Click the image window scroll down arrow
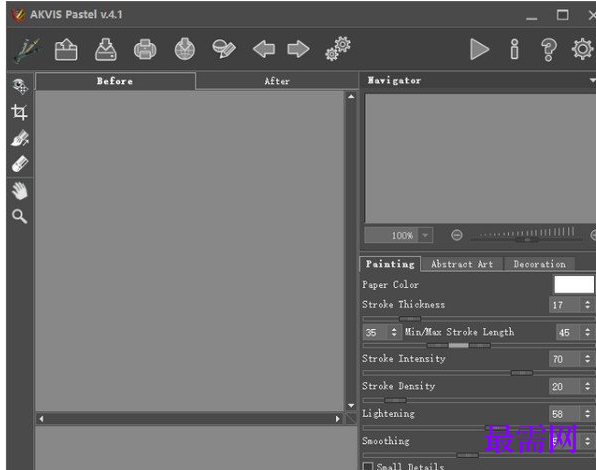Viewport: 596px width, 470px height. tap(351, 406)
